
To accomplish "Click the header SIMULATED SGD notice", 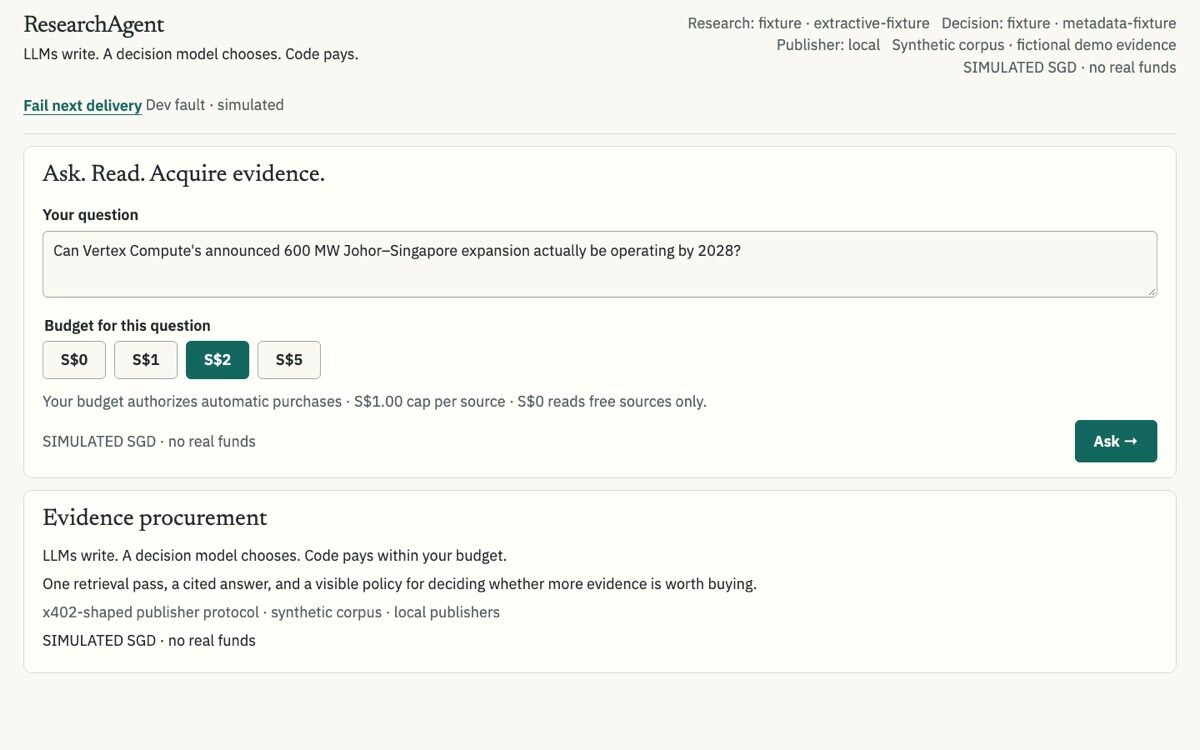I will tap(1070, 68).
